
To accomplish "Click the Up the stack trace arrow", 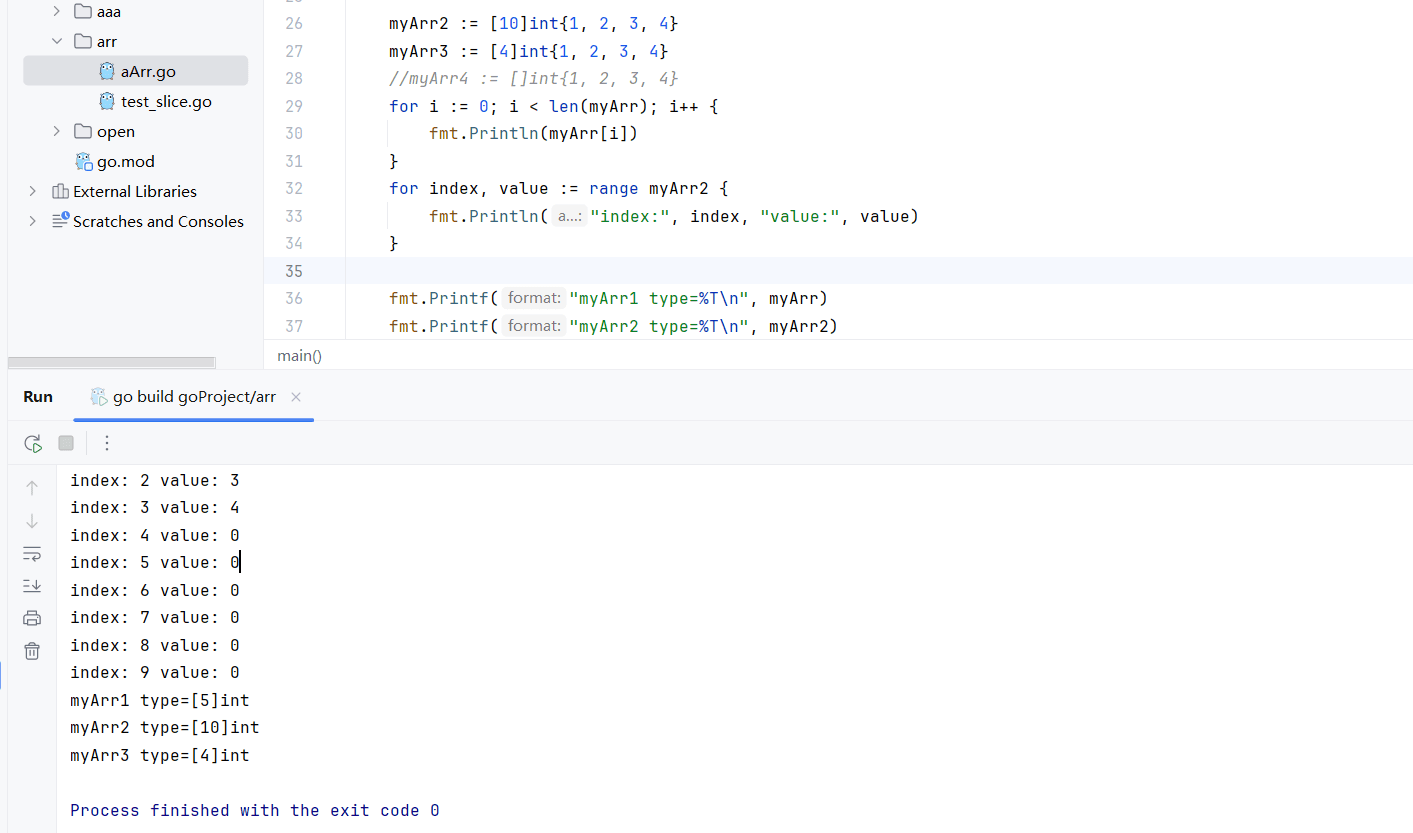I will (x=32, y=488).
